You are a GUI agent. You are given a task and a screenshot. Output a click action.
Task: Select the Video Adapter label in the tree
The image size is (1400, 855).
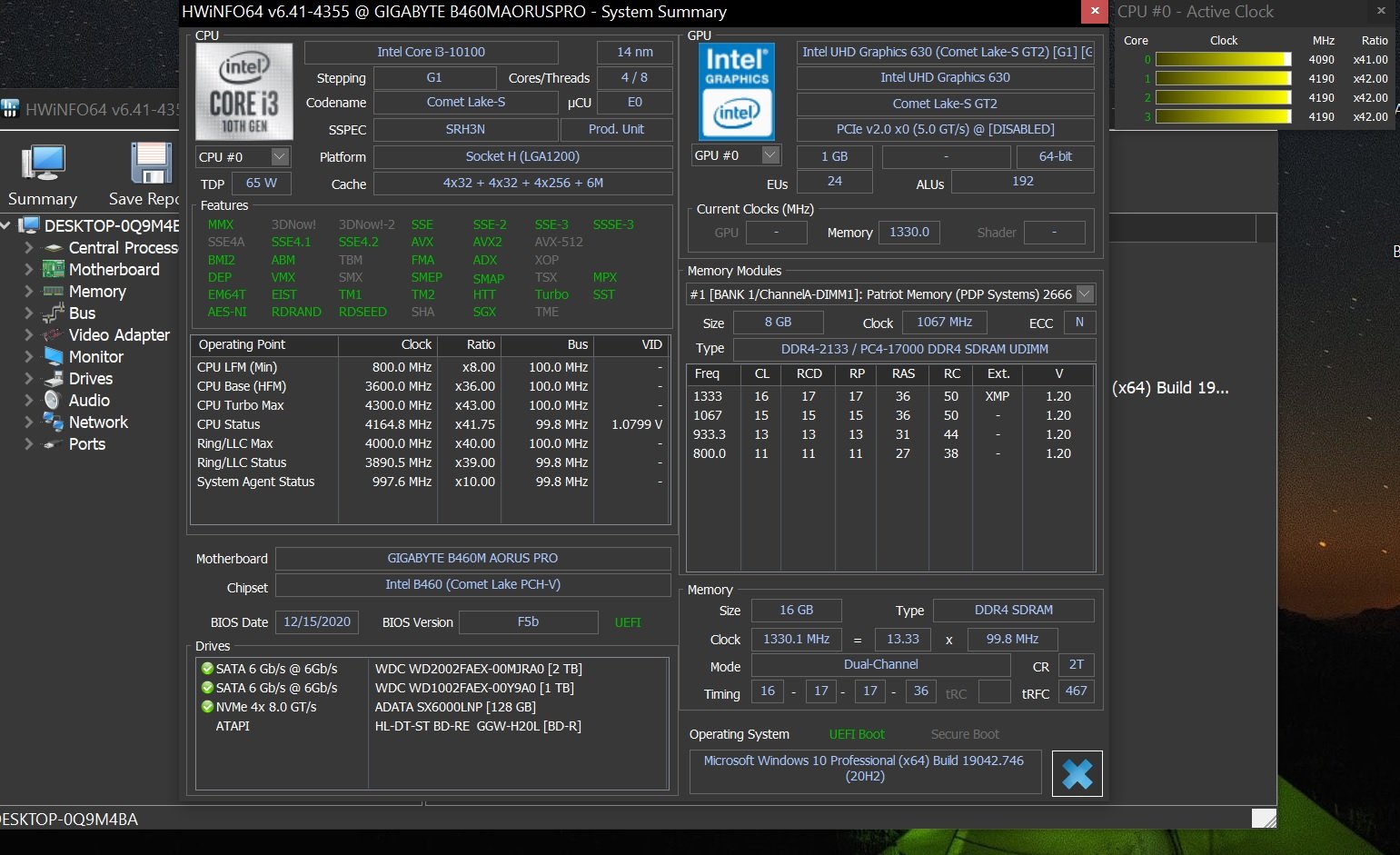(119, 335)
